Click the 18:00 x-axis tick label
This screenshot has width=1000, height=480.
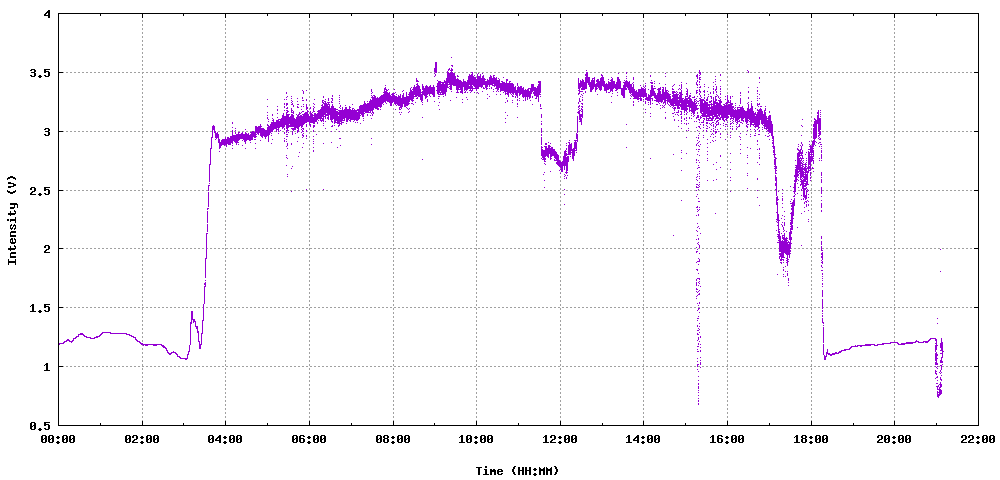tap(811, 439)
